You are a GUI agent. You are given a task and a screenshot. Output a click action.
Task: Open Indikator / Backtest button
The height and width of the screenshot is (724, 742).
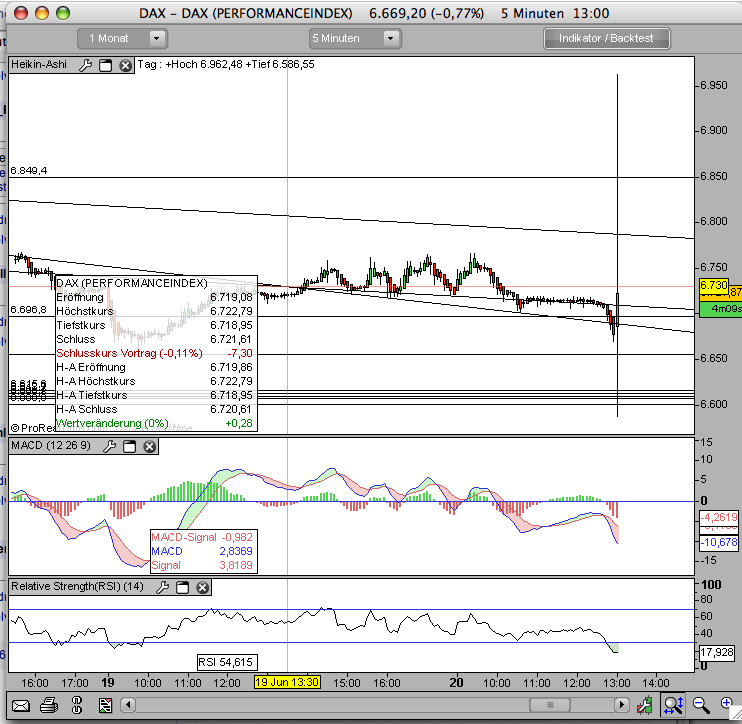[x=606, y=38]
